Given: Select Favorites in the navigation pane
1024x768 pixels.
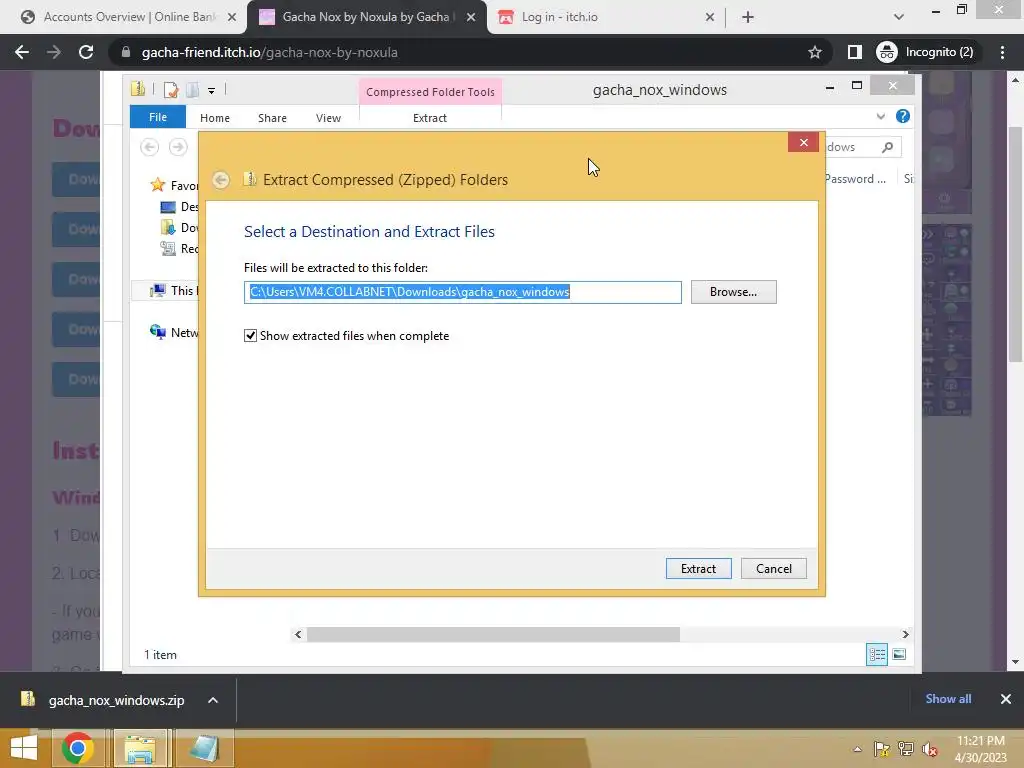Looking at the screenshot, I should coord(174,185).
